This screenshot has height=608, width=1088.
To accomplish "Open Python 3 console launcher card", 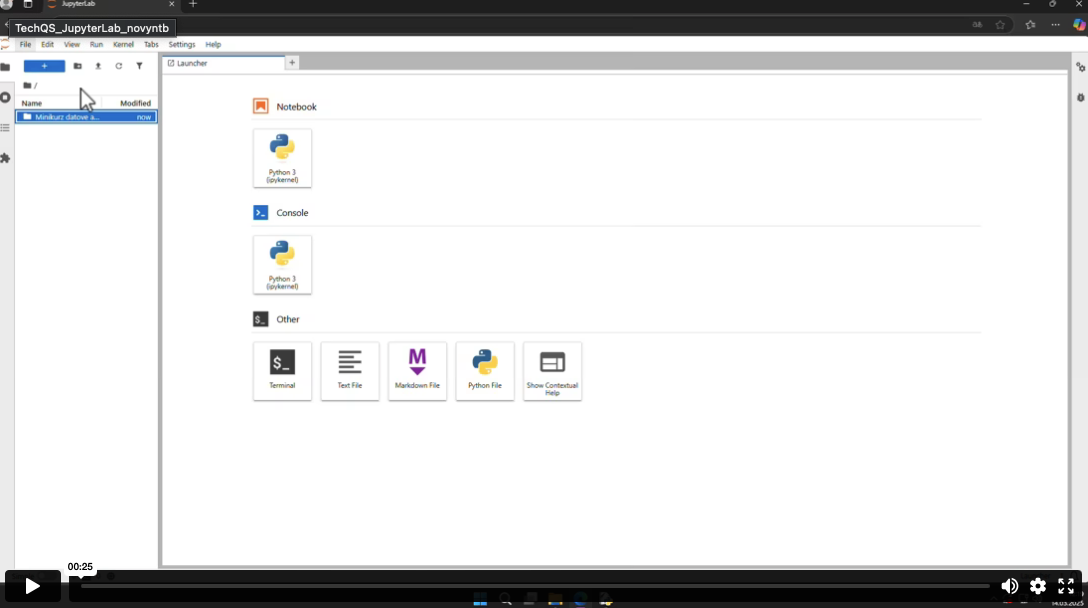I will click(x=282, y=264).
